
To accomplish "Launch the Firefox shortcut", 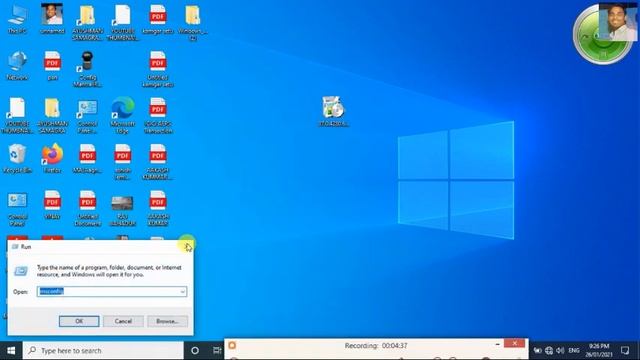I will (x=52, y=158).
